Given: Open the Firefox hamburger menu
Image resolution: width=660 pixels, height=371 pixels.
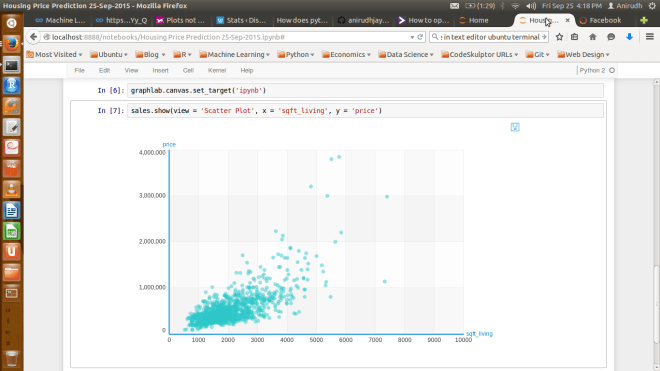Looking at the screenshot, I should pos(649,37).
